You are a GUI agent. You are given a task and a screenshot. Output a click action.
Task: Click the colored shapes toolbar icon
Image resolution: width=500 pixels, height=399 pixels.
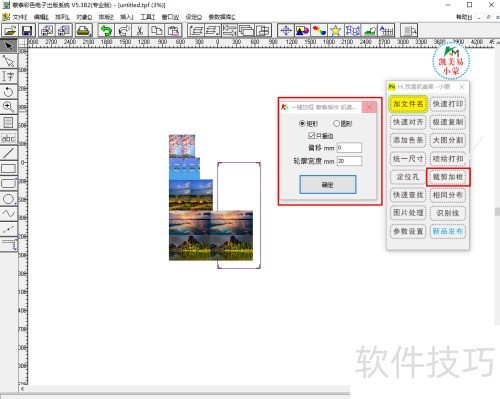point(302,31)
